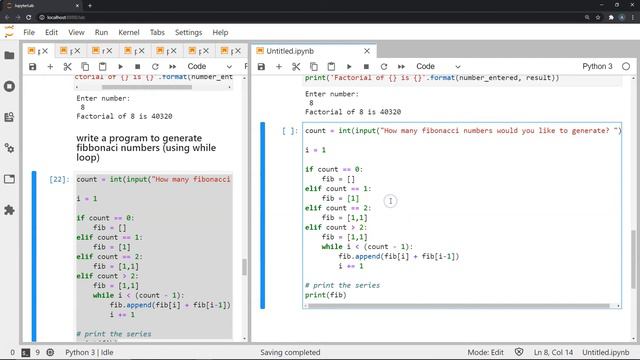Interrupt the kernel in Untitled.ipynb
Image resolution: width=640 pixels, height=360 pixels.
pyautogui.click(x=366, y=67)
